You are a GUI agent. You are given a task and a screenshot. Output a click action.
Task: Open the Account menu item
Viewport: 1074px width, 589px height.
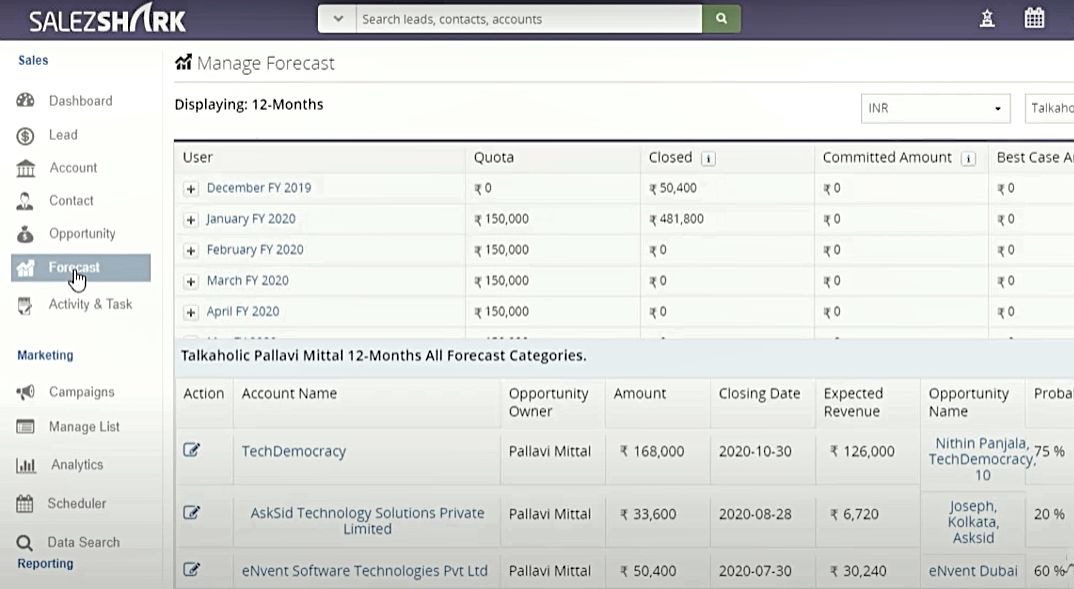(x=73, y=168)
